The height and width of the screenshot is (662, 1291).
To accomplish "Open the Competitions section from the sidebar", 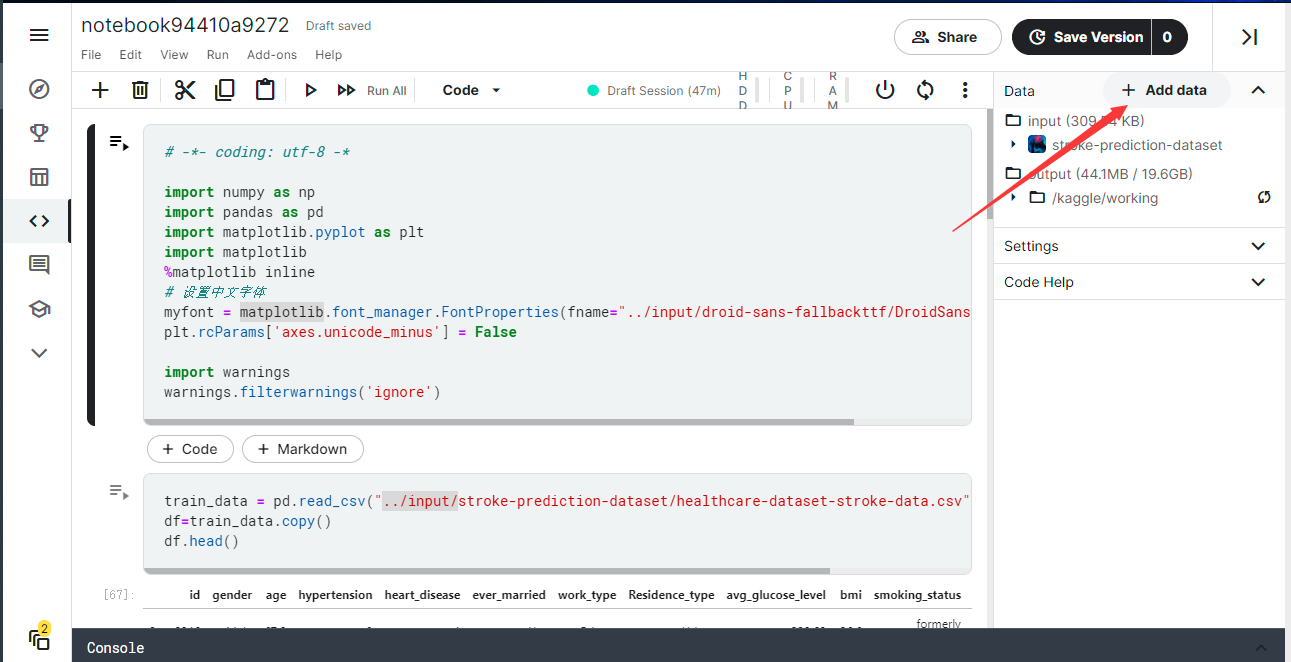I will [x=38, y=132].
